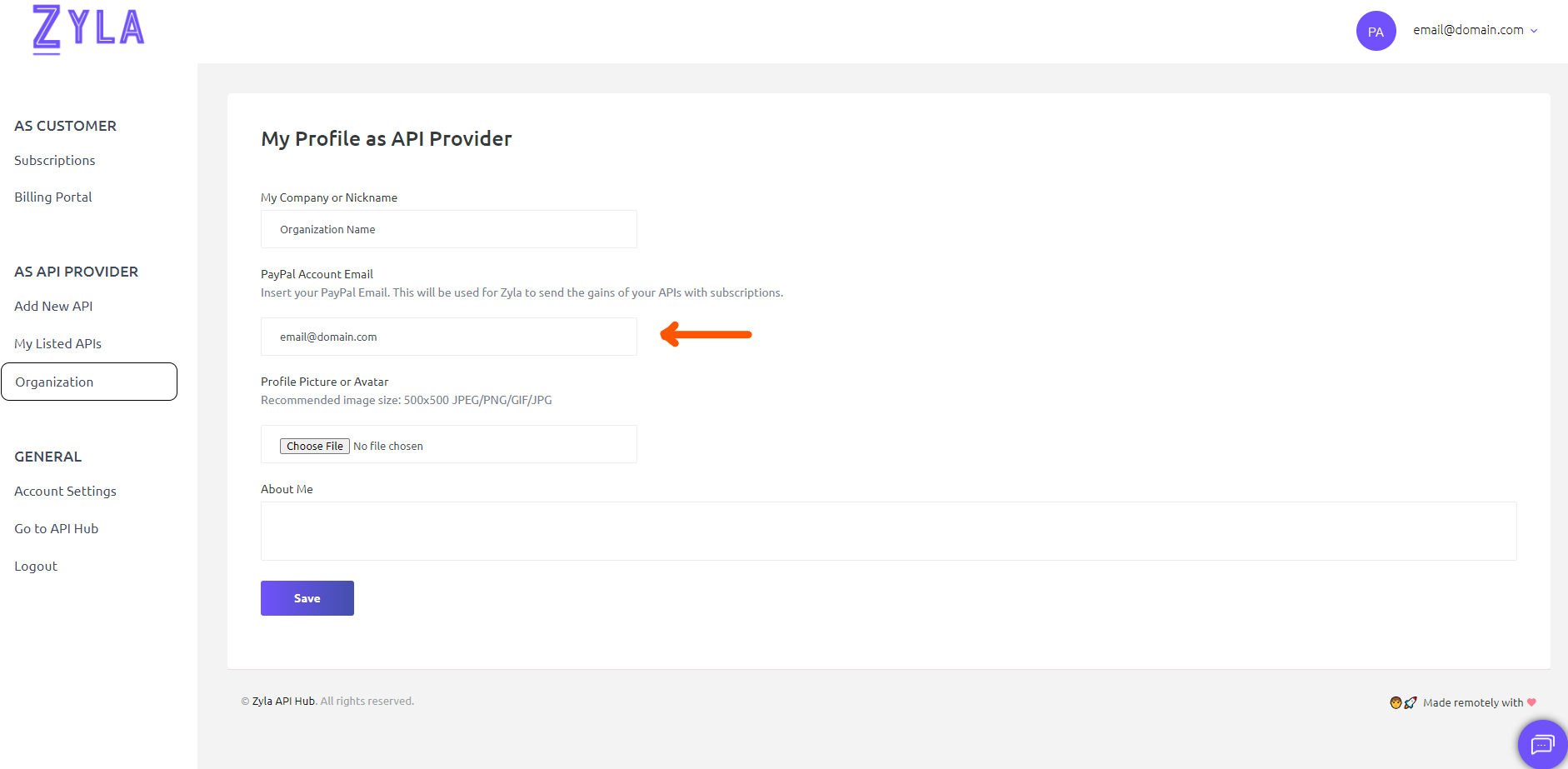Open Account Settings
1568x769 pixels.
65,491
